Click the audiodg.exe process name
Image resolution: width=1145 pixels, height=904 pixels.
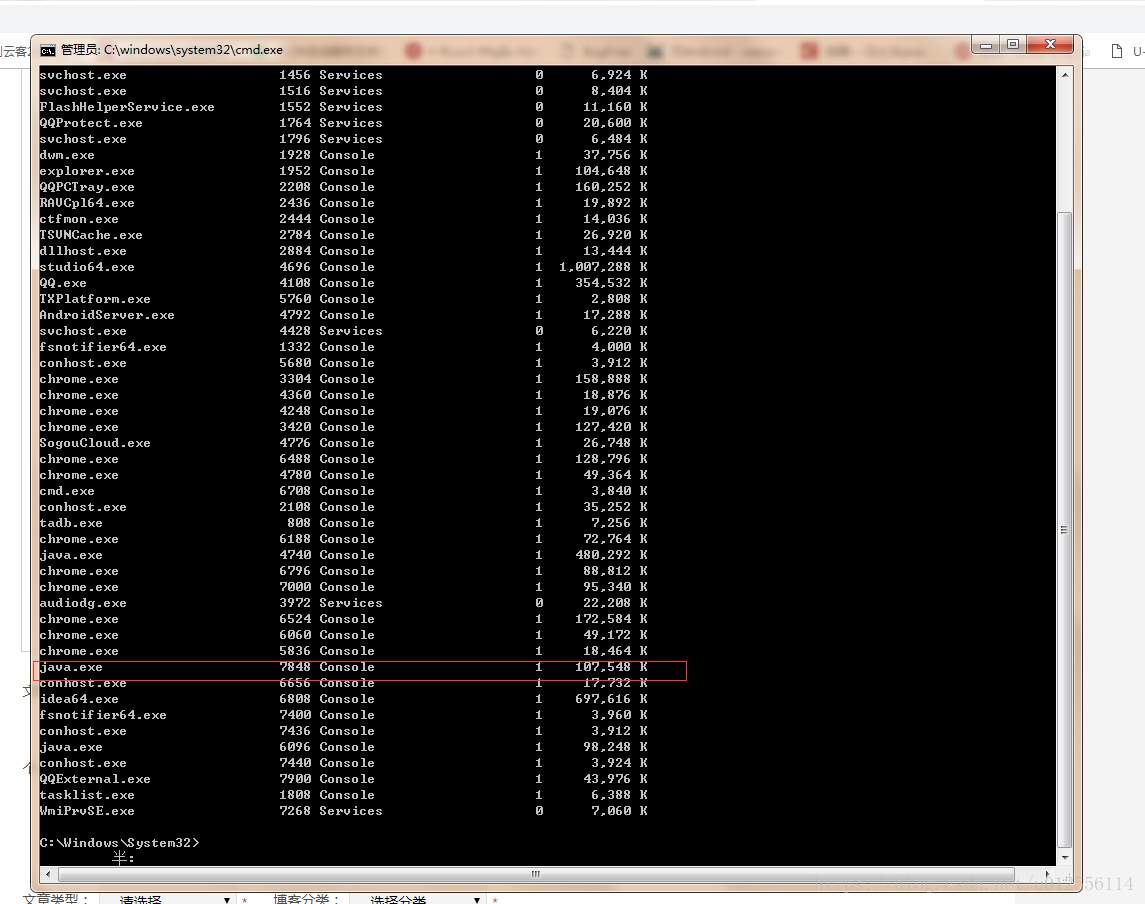coord(83,603)
